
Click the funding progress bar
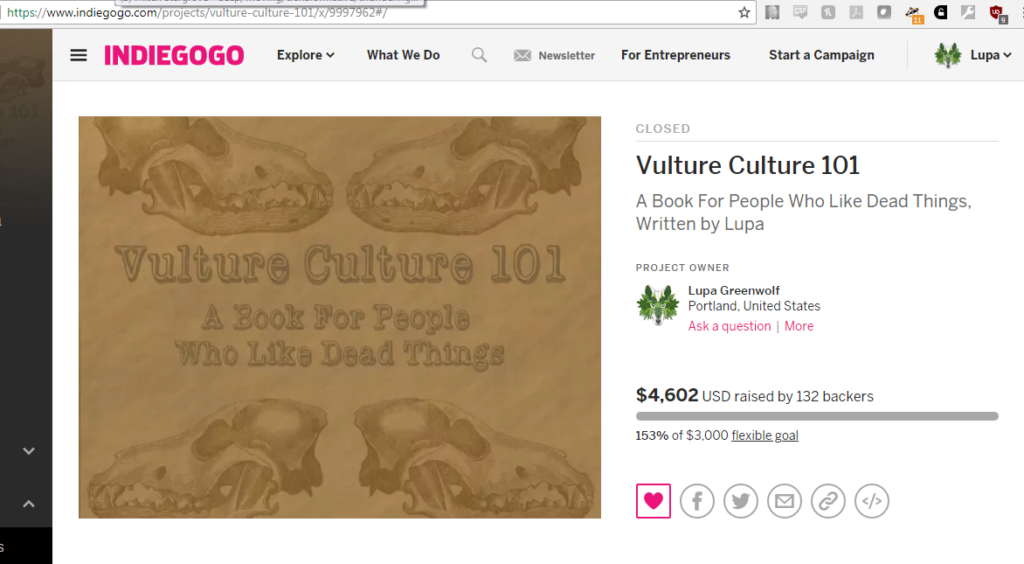(817, 416)
